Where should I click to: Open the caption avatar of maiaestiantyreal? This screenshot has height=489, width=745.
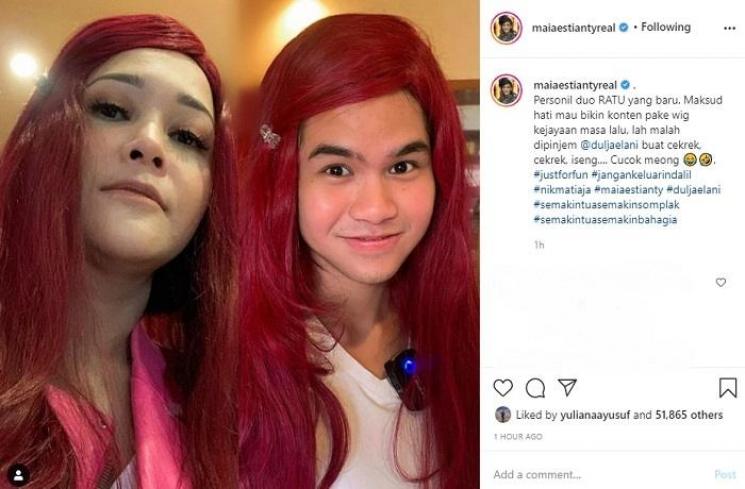(506, 90)
